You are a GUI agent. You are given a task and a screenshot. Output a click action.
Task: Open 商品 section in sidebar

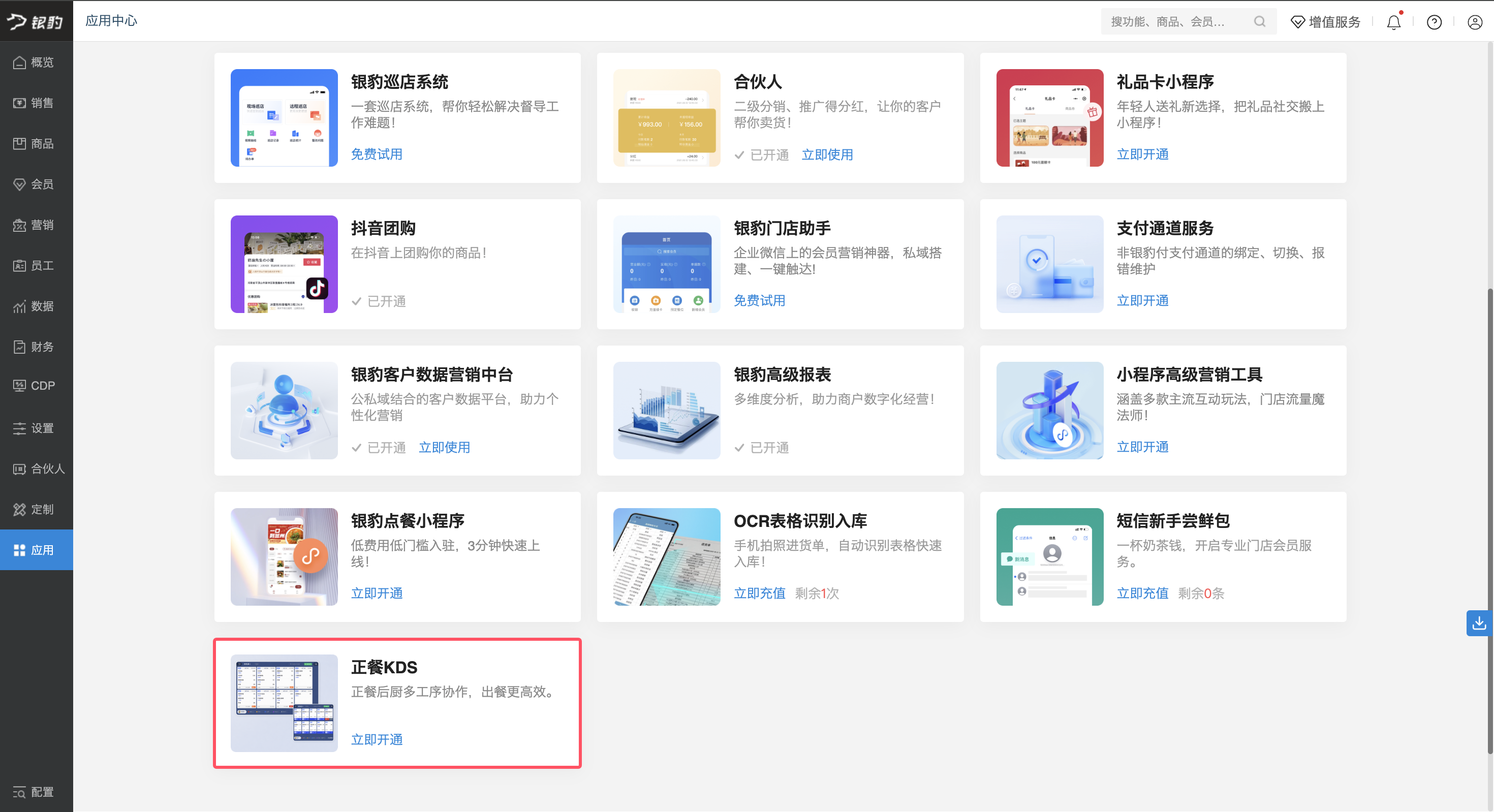point(36,143)
